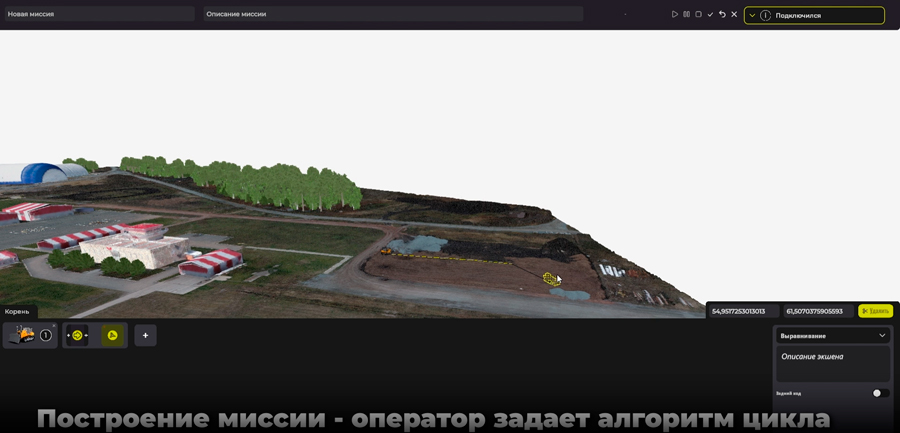Expand the "Подключился" status chevron
Screen dimensions: 900x433
pyautogui.click(x=752, y=15)
